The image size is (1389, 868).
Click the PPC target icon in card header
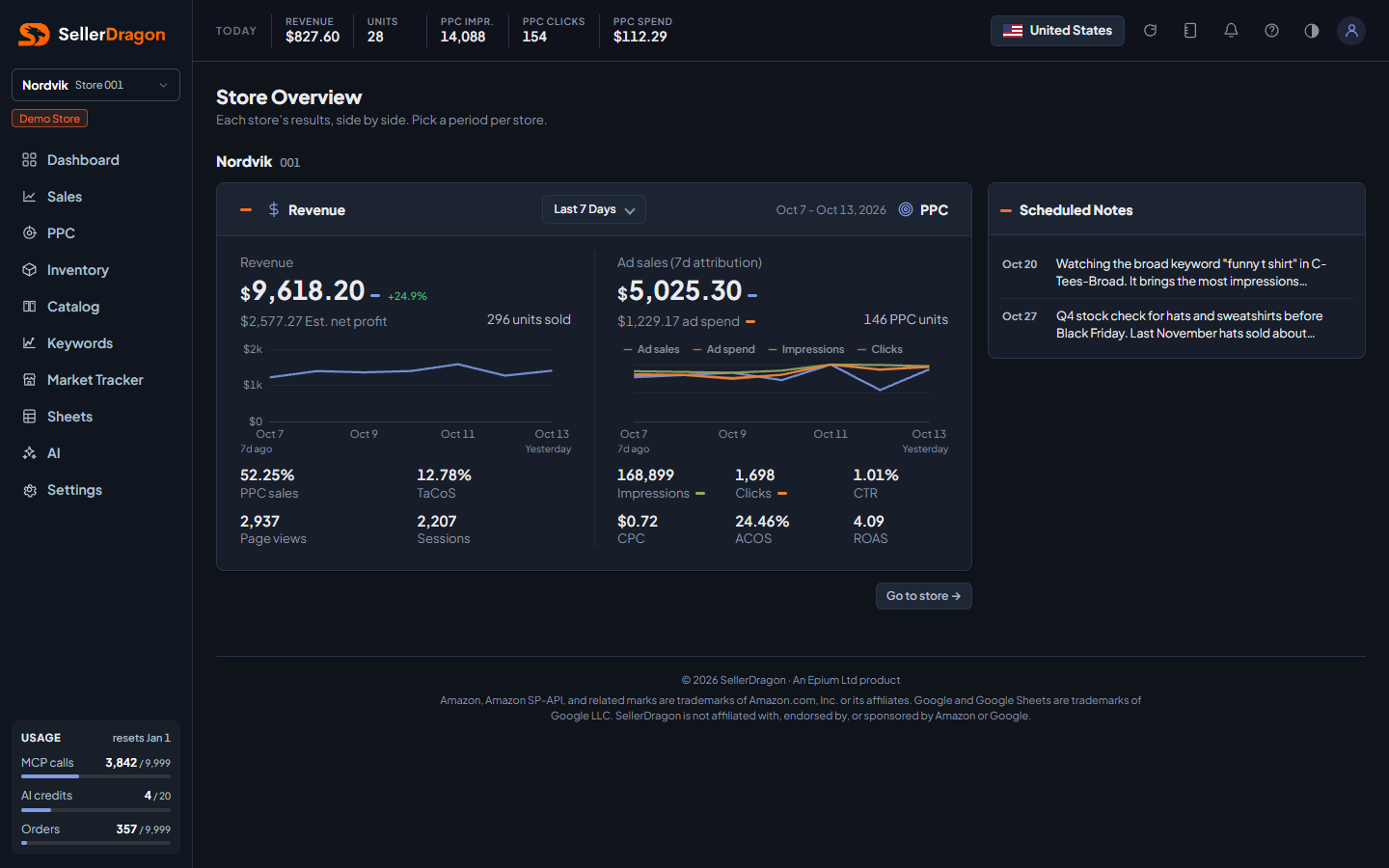coord(906,209)
